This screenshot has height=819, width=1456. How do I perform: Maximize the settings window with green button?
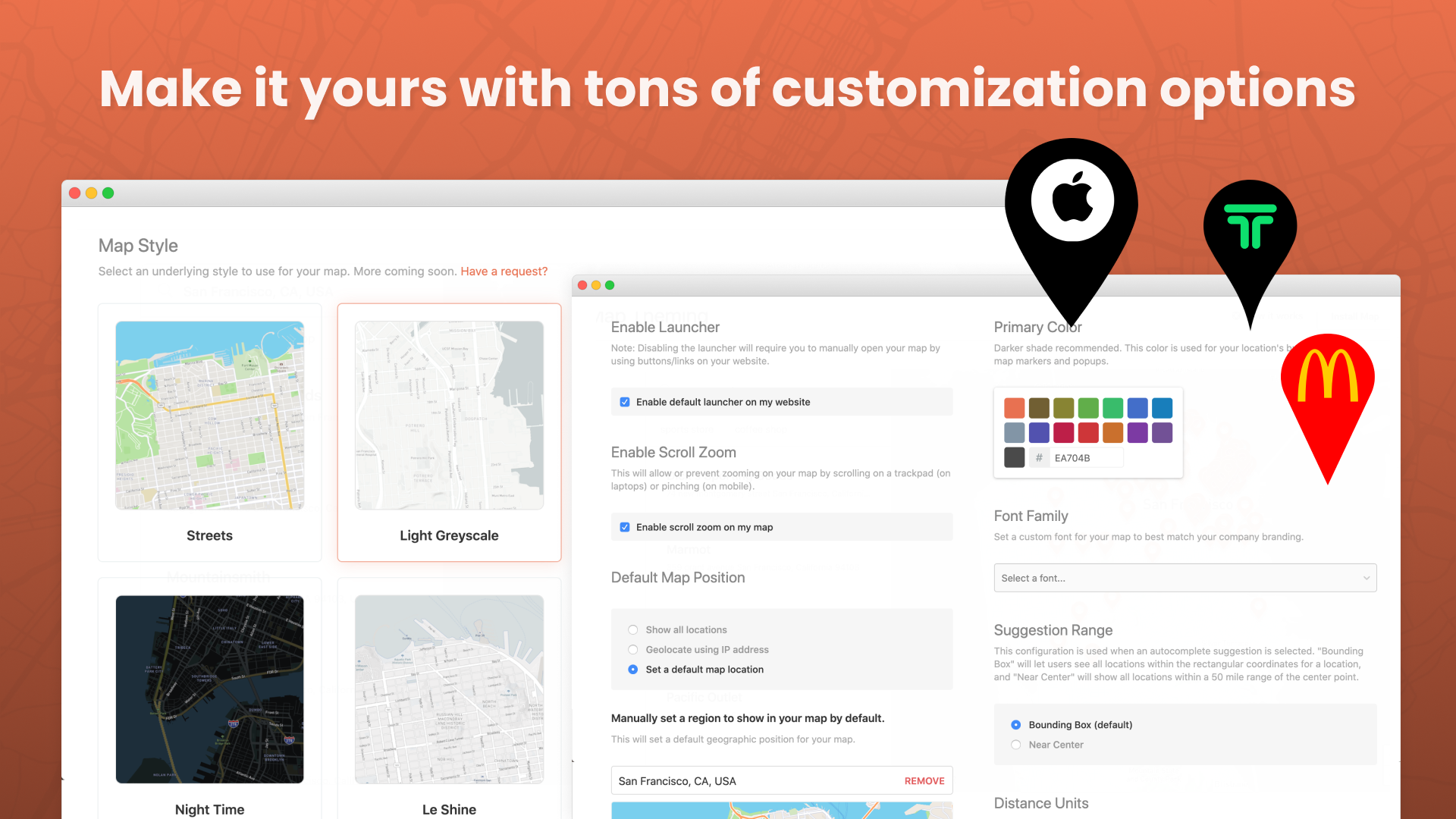pos(610,285)
